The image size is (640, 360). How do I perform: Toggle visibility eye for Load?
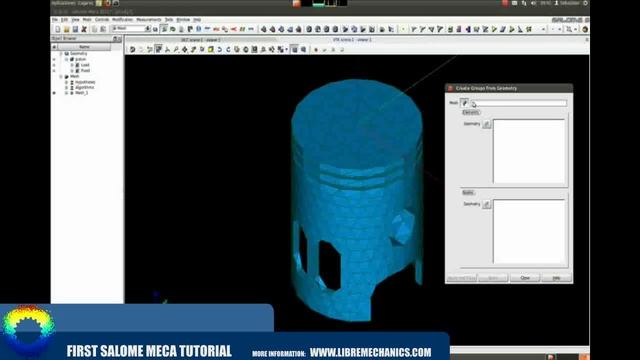54,65
